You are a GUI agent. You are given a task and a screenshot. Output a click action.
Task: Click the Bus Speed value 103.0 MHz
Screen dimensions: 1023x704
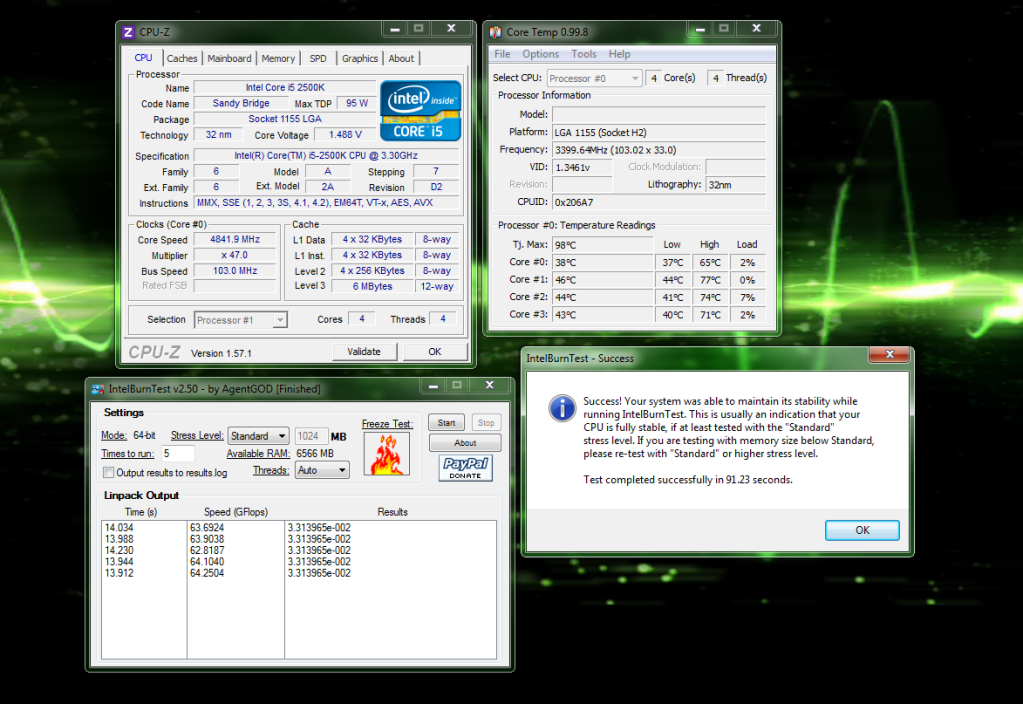tap(235, 271)
